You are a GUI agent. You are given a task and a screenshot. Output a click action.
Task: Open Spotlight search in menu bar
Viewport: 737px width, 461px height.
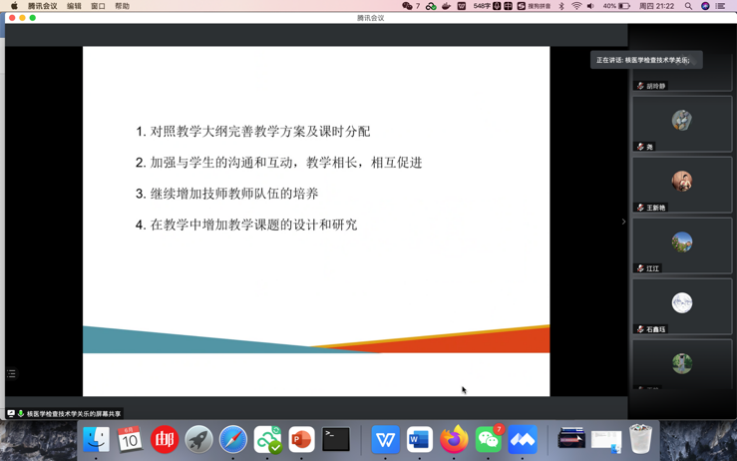tap(688, 6)
